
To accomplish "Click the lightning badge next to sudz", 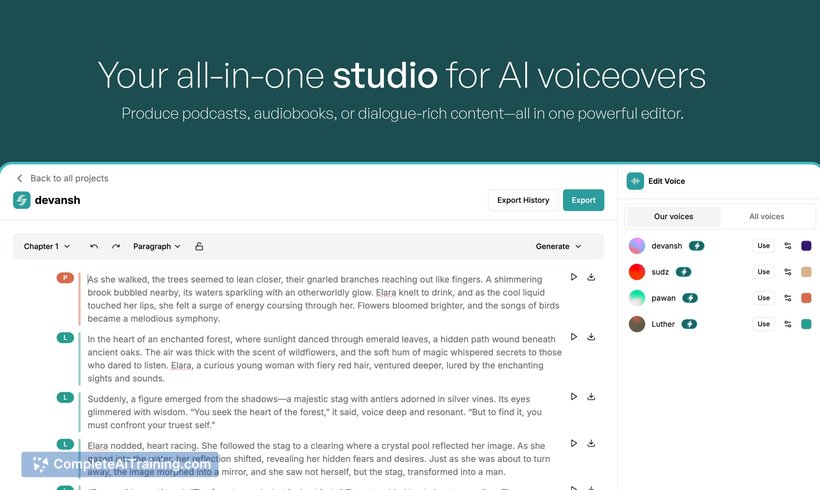I will [684, 272].
